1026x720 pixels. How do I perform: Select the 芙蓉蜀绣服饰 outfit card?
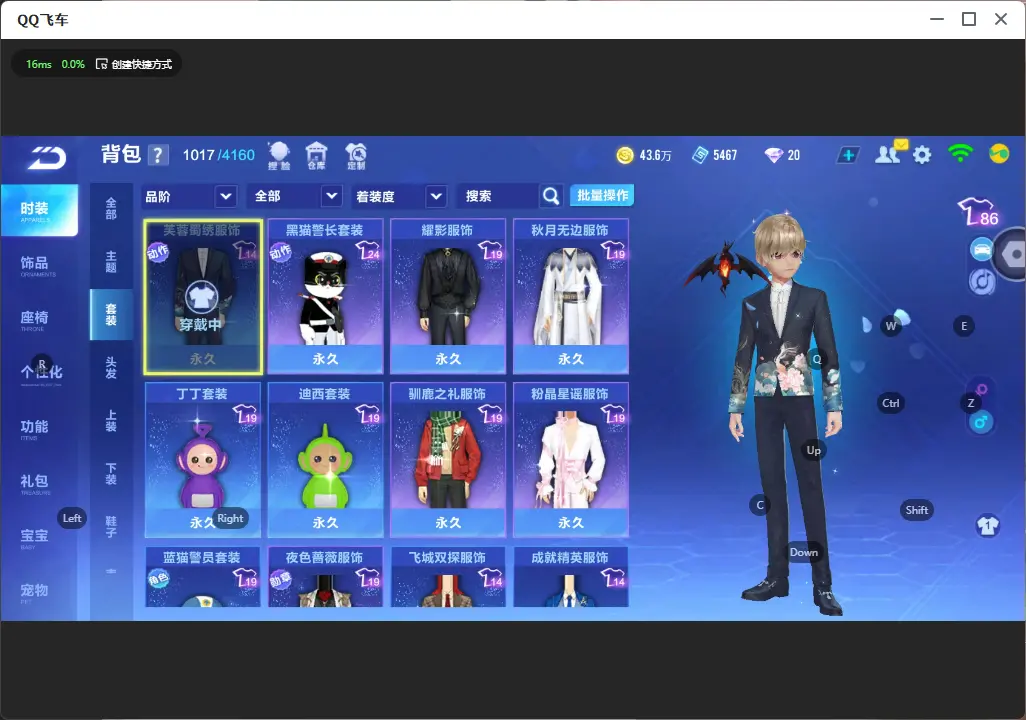tap(203, 297)
